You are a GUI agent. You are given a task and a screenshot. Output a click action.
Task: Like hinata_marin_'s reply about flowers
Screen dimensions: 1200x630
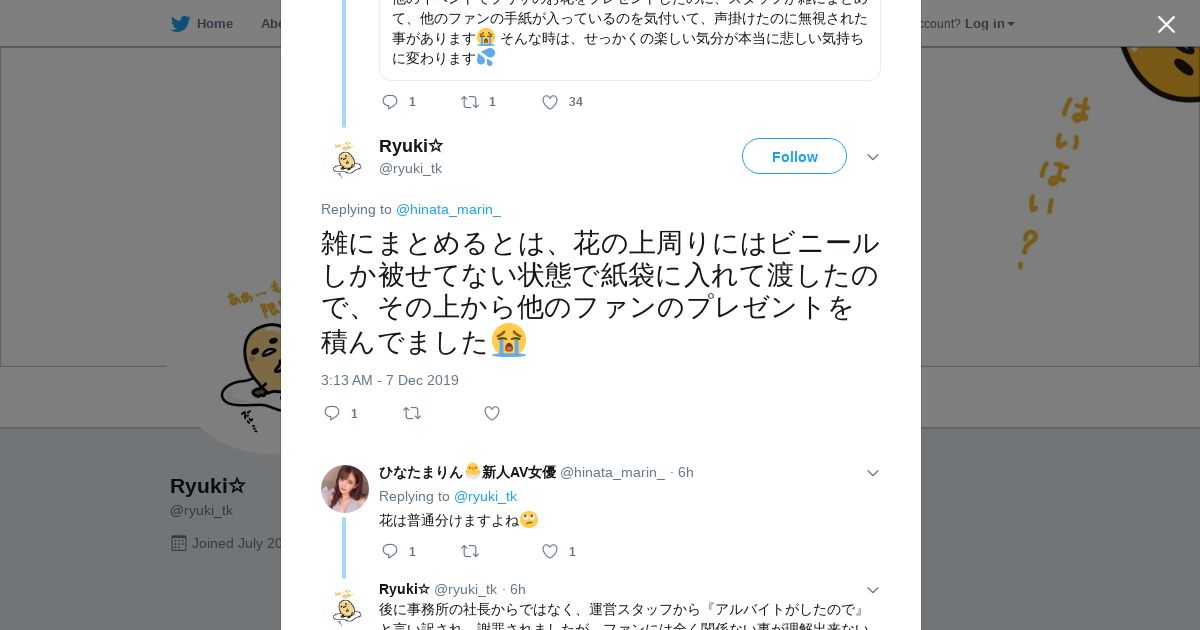tap(550, 551)
